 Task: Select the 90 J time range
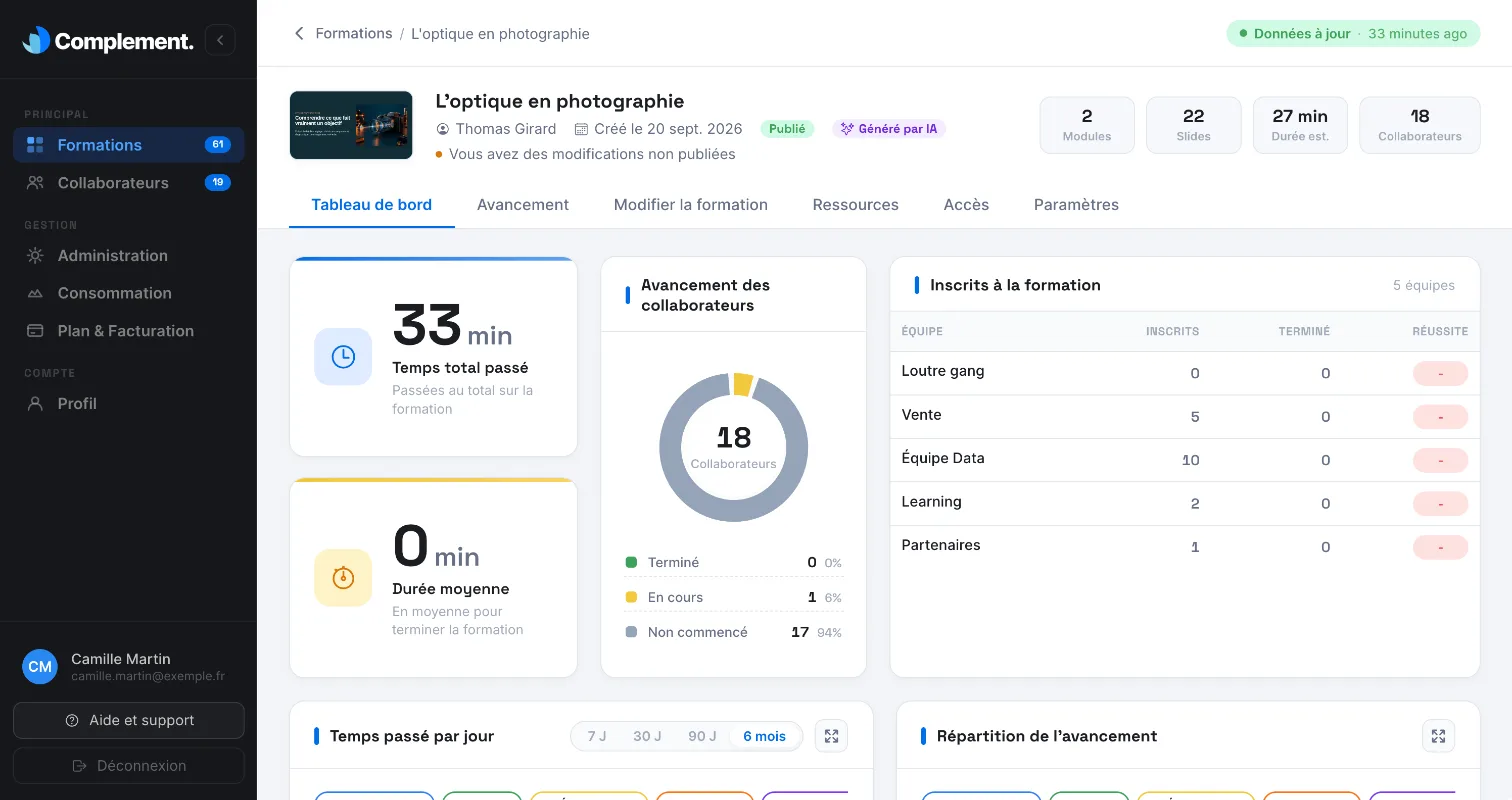[x=702, y=736]
